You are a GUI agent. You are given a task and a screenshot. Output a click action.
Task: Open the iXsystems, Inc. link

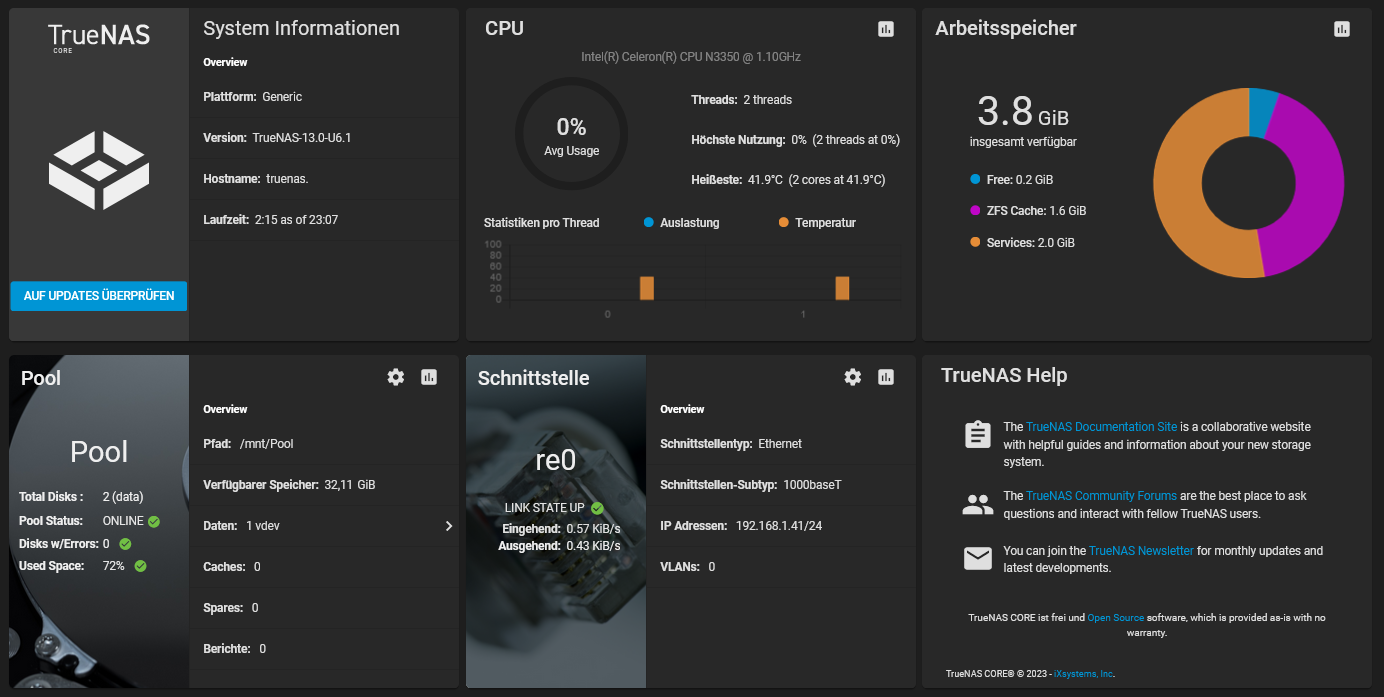click(1083, 674)
